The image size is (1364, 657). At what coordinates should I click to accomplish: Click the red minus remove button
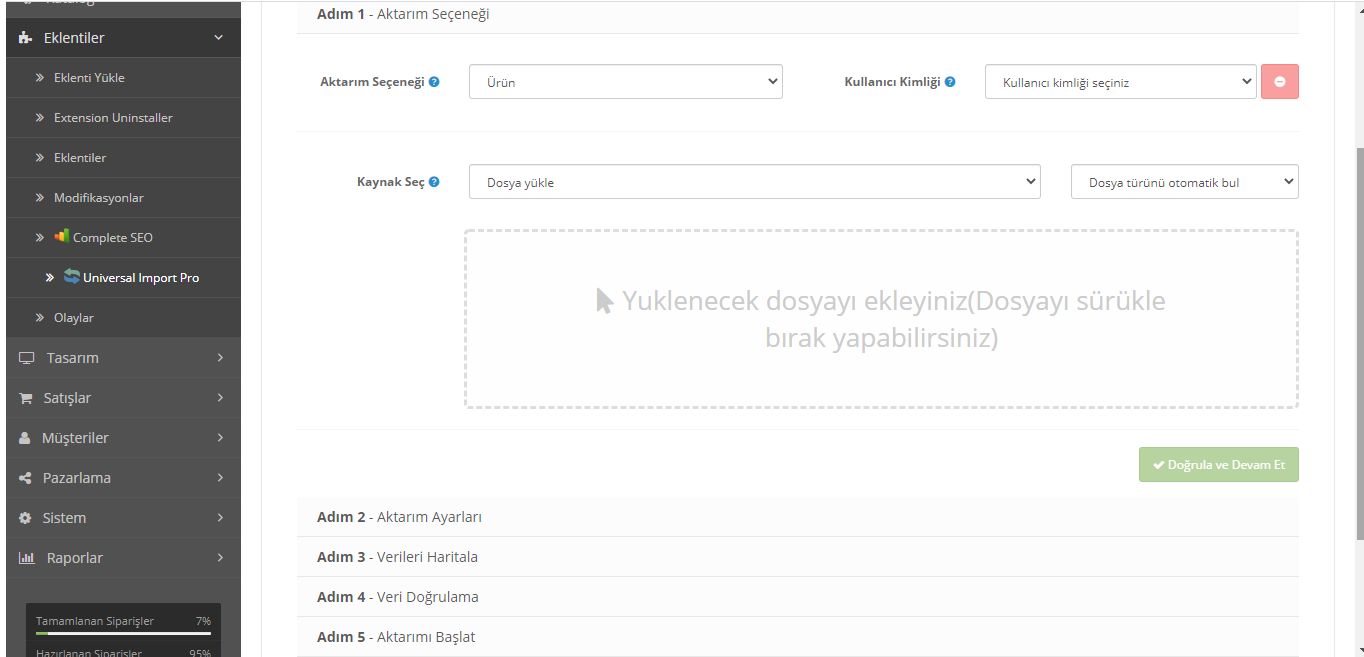pyautogui.click(x=1280, y=82)
